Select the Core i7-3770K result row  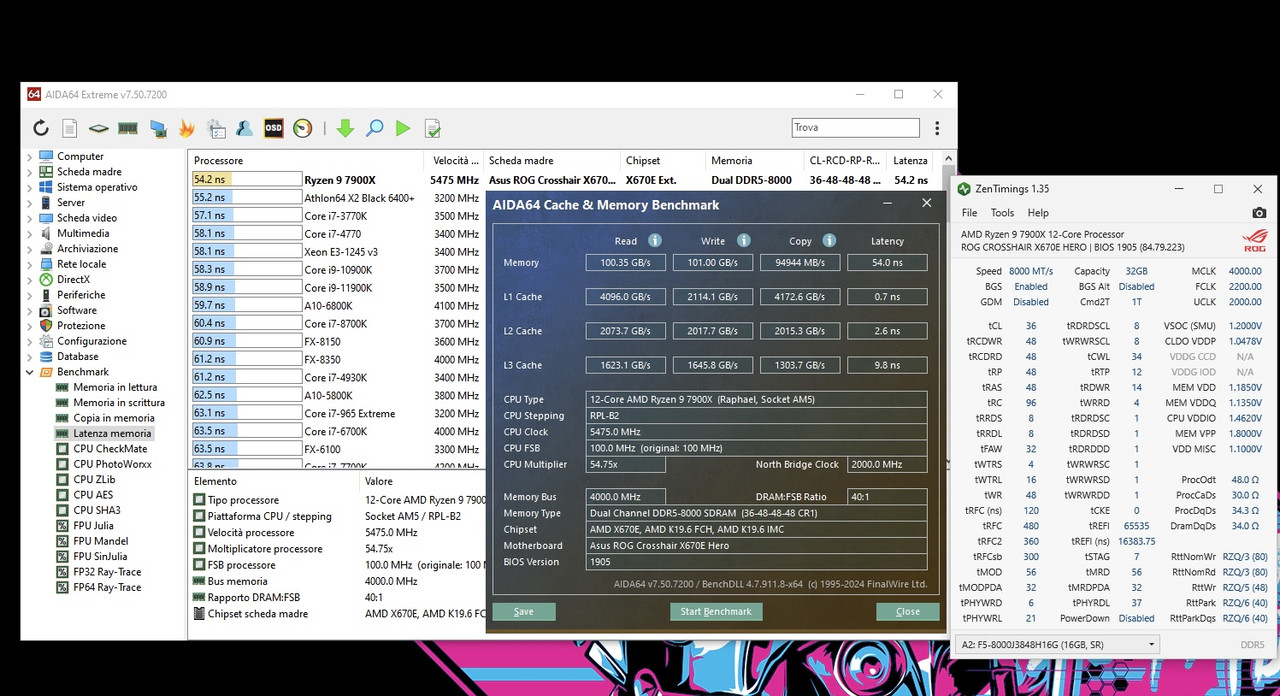click(x=337, y=215)
